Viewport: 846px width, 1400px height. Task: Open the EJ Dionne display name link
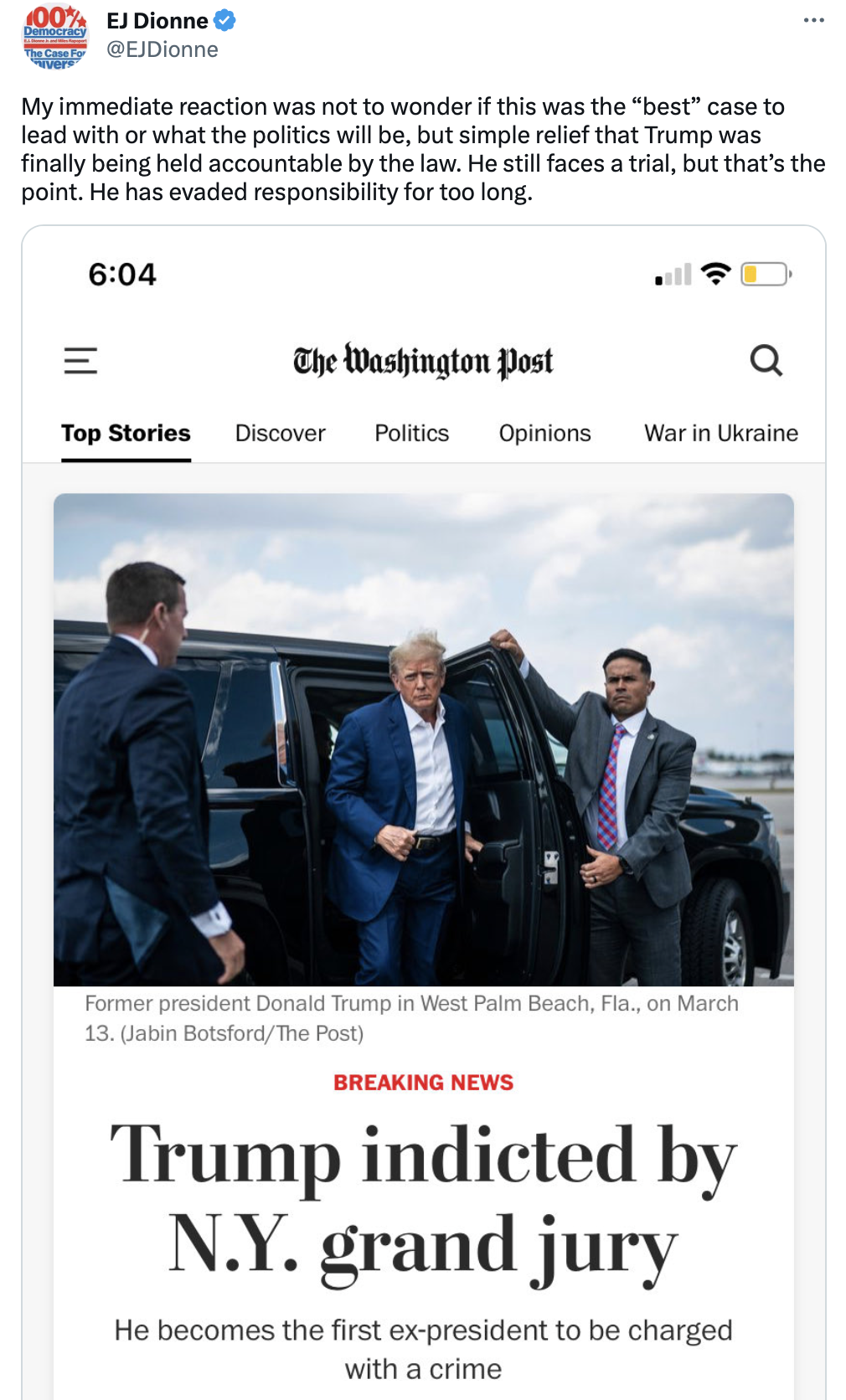157,20
